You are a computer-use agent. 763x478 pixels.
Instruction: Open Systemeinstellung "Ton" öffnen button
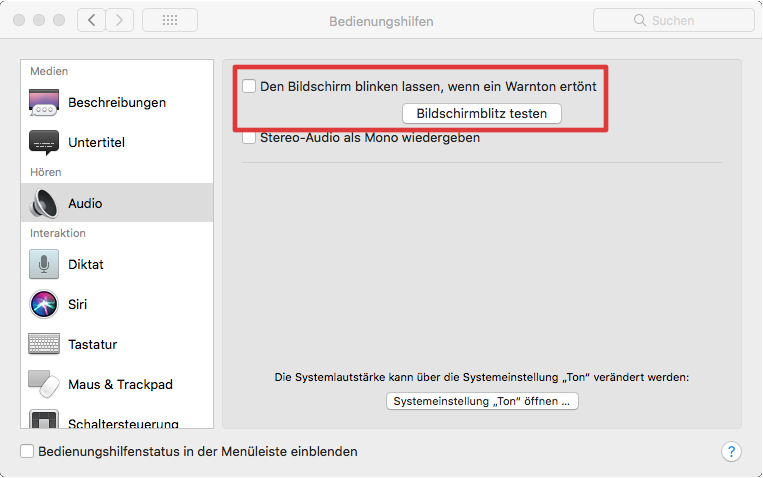[482, 401]
